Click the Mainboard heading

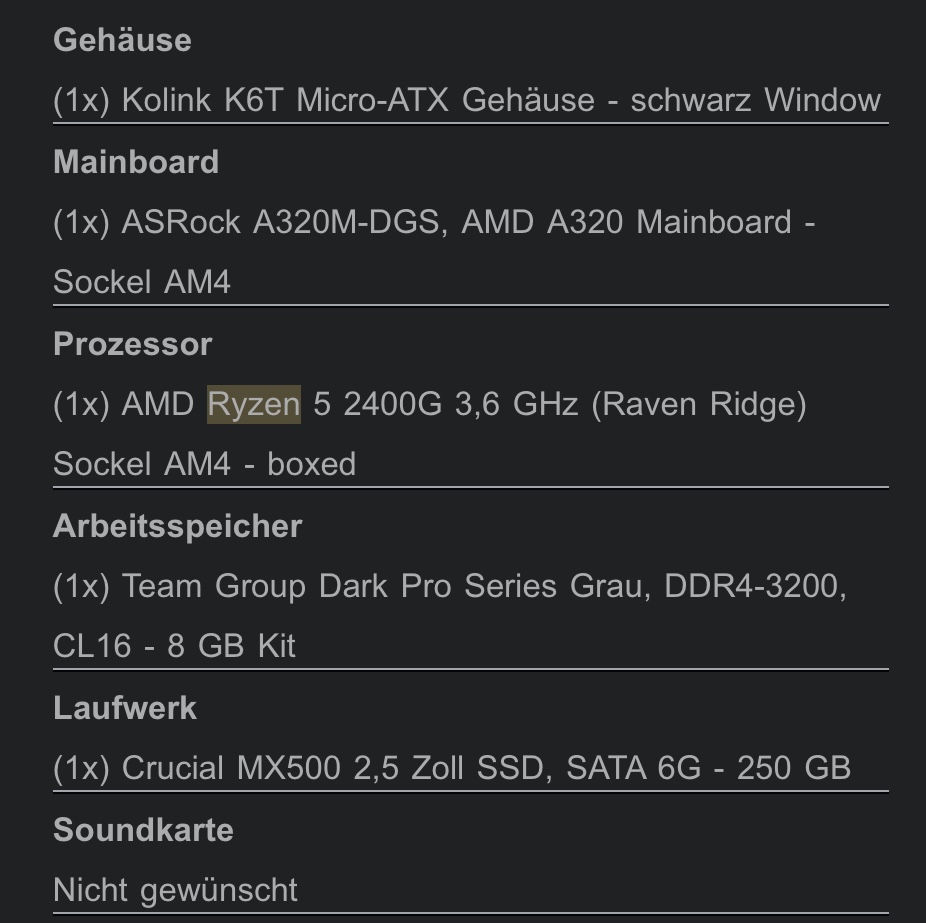click(136, 162)
